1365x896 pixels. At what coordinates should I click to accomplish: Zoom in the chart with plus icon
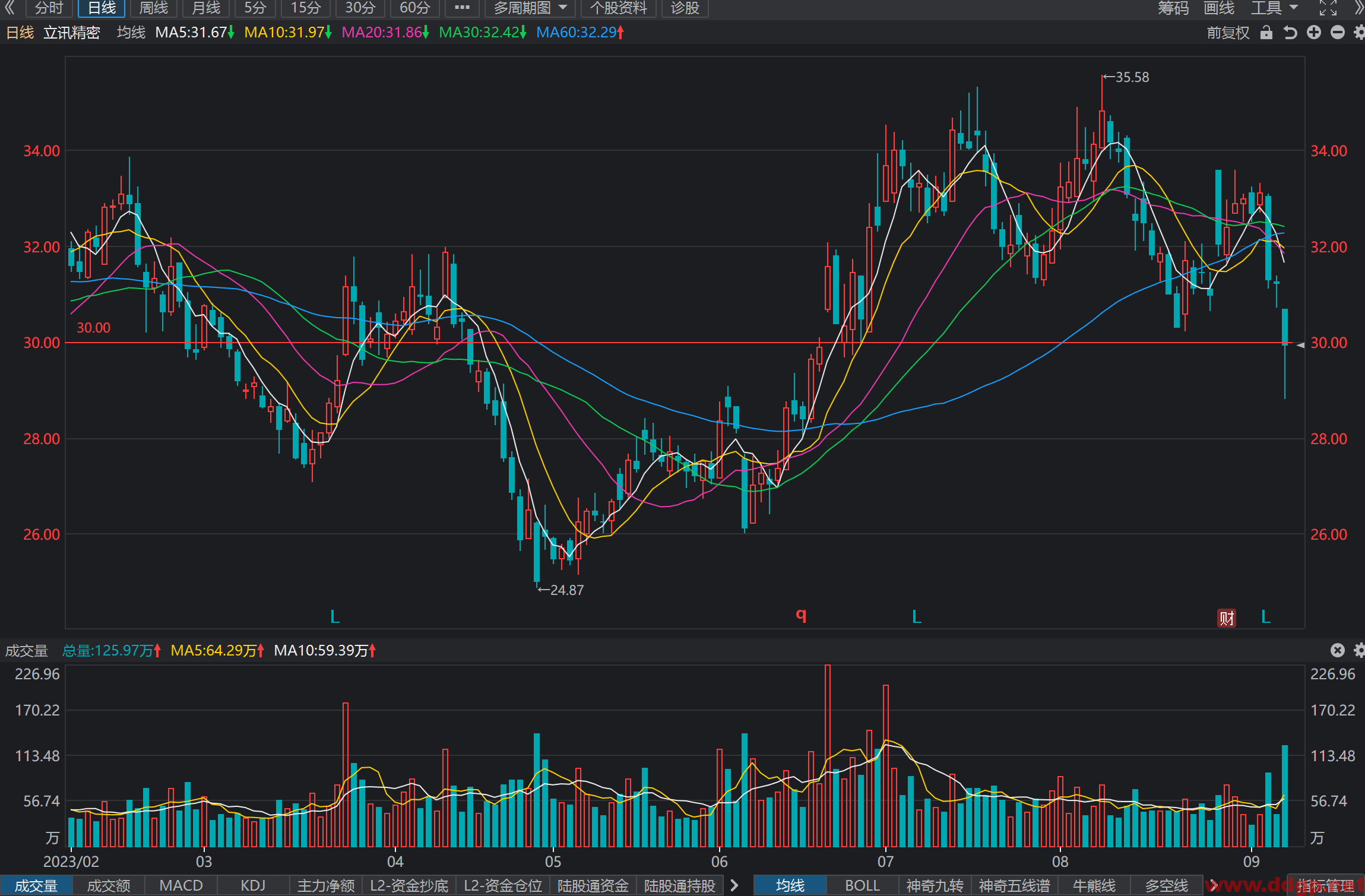click(x=1314, y=33)
